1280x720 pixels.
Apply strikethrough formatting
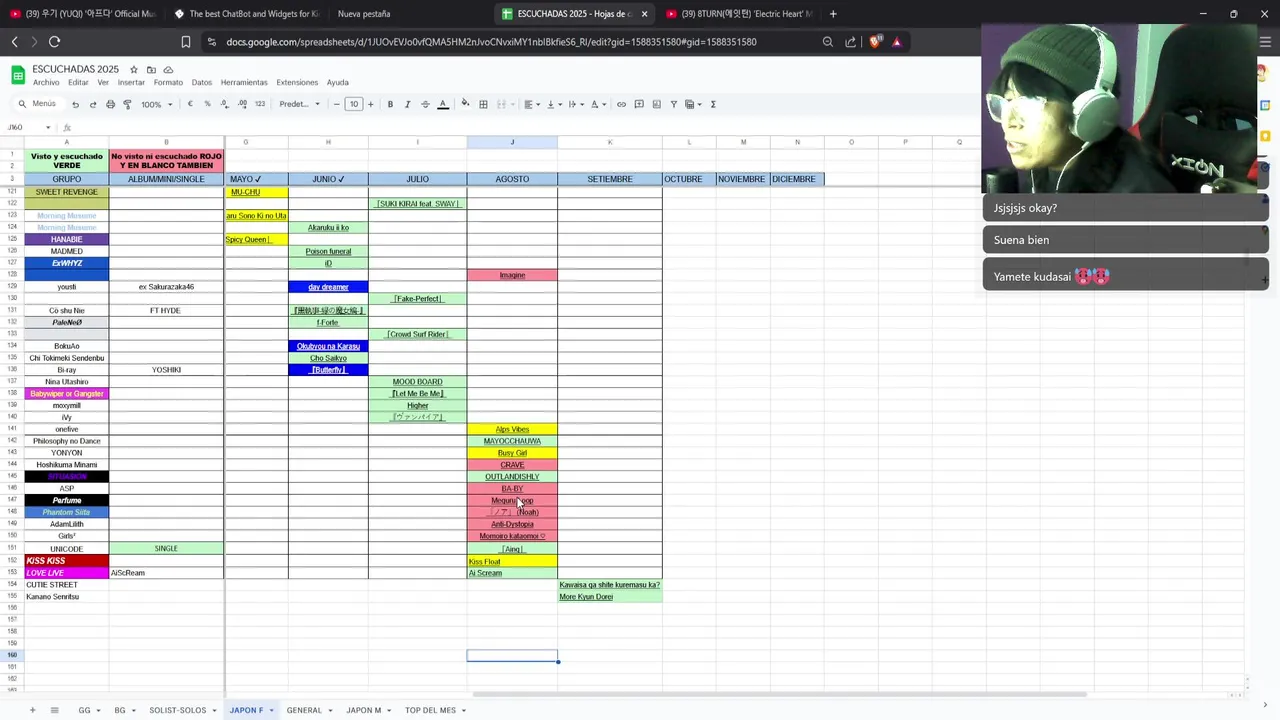point(425,104)
